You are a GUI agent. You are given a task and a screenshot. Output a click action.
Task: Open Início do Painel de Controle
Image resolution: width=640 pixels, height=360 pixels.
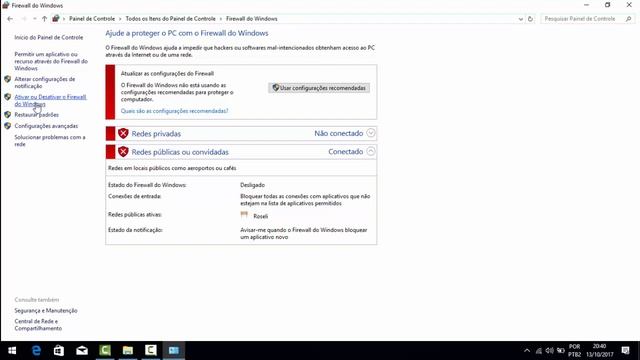[x=49, y=37]
